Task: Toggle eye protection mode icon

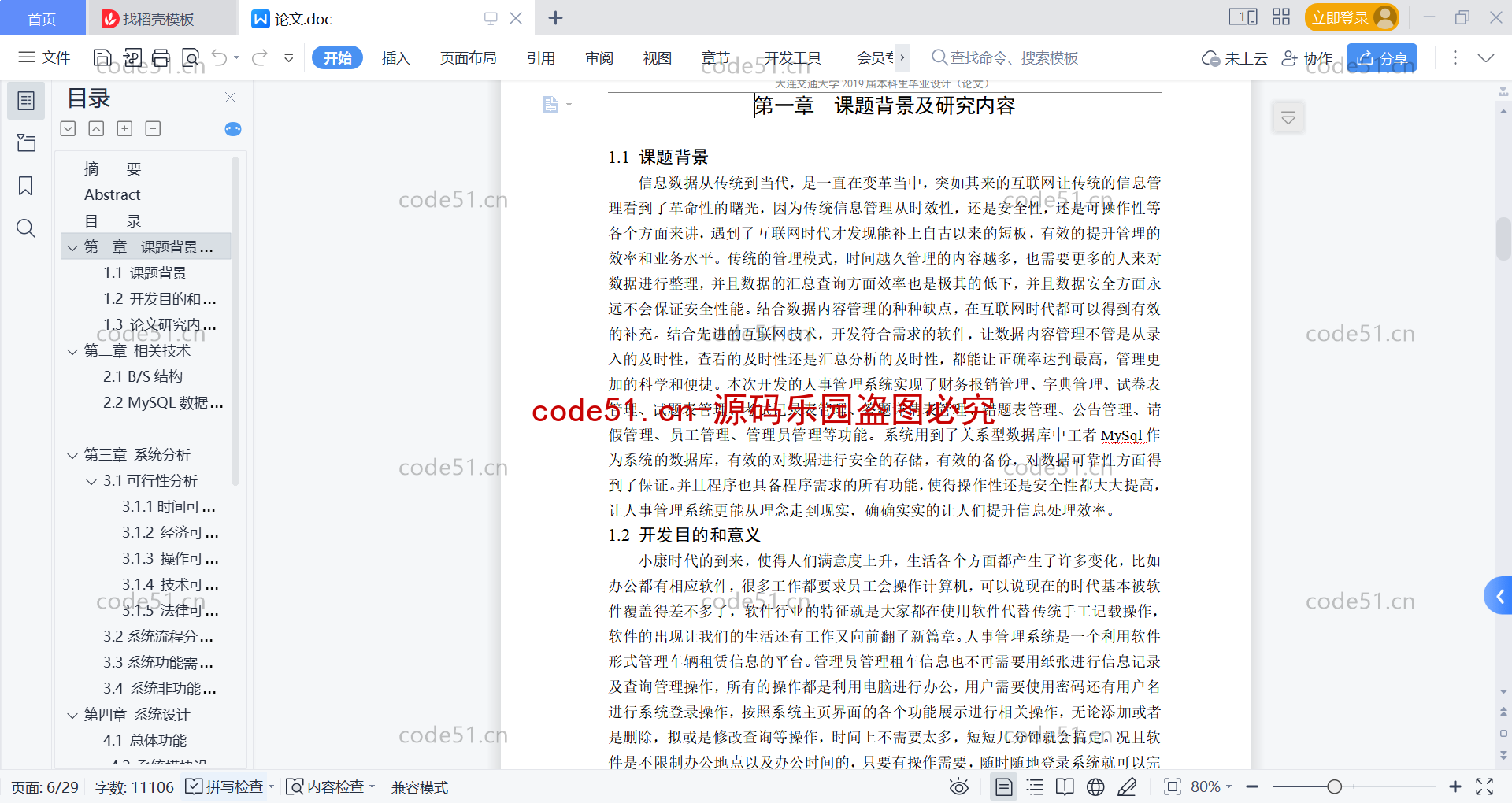Action: [x=958, y=786]
